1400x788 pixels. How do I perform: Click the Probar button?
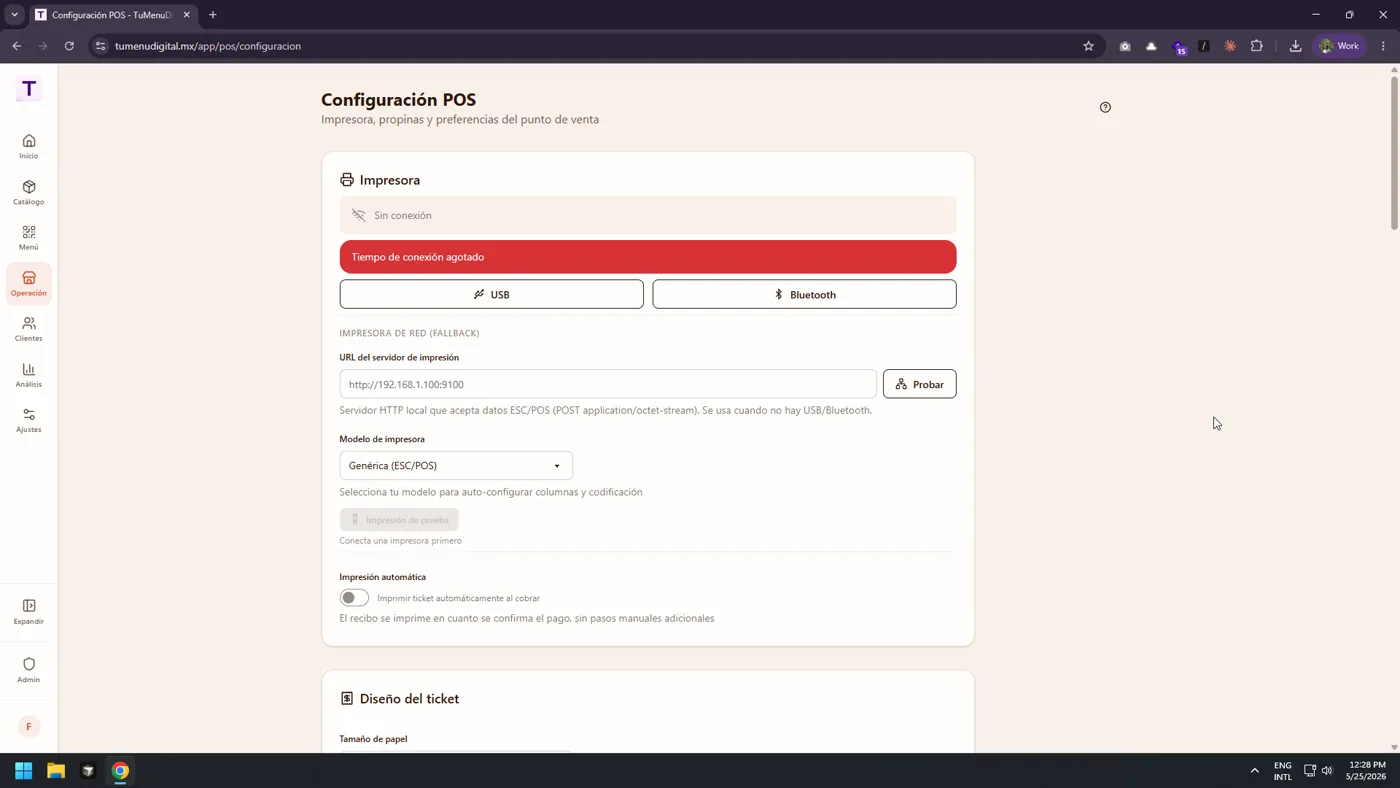pos(919,384)
